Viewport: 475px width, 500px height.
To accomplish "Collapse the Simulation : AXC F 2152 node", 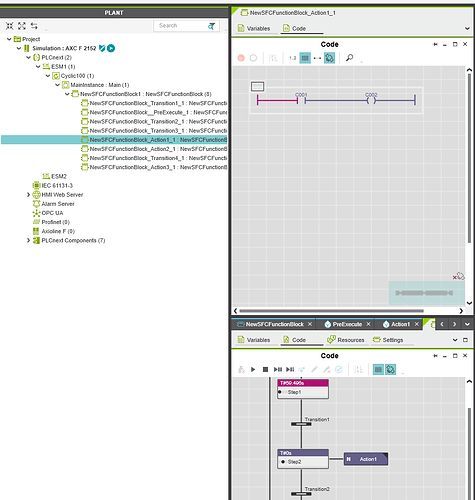I will click(x=19, y=48).
